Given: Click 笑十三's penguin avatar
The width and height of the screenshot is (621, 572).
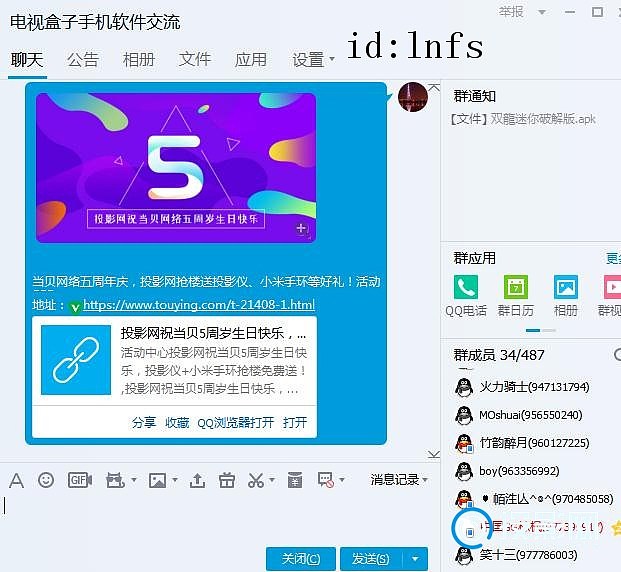Looking at the screenshot, I should click(464, 555).
